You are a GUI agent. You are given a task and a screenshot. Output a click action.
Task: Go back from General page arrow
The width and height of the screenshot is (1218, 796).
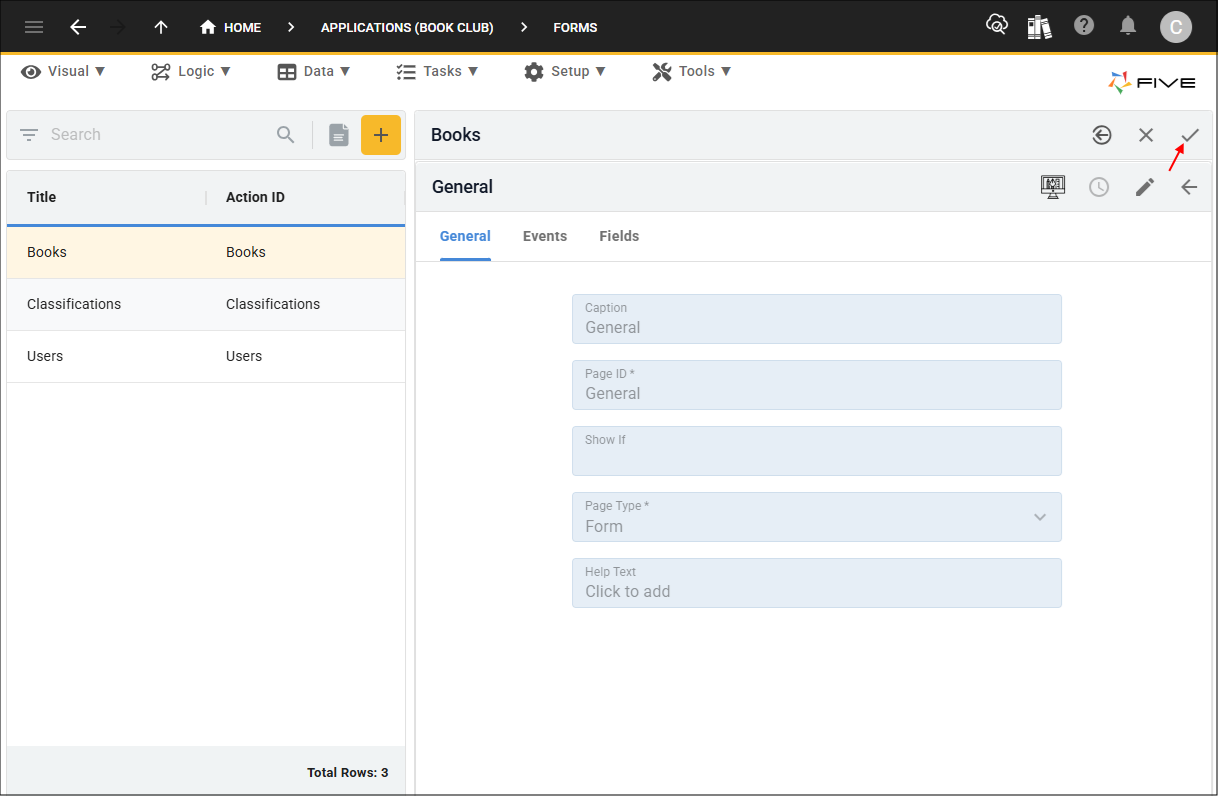[1189, 187]
